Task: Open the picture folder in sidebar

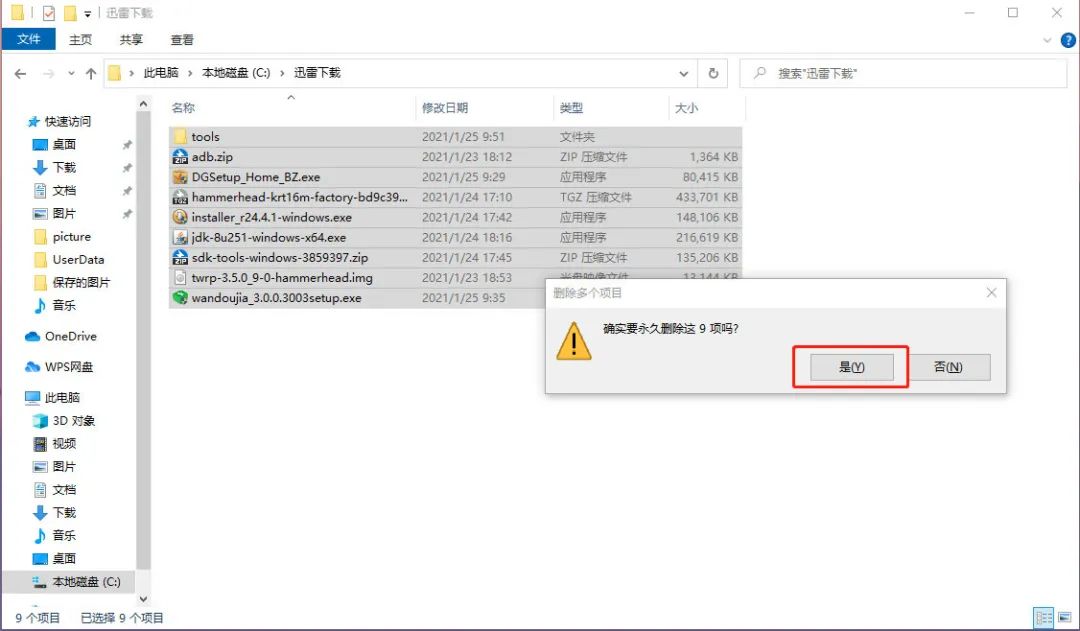Action: pos(72,236)
